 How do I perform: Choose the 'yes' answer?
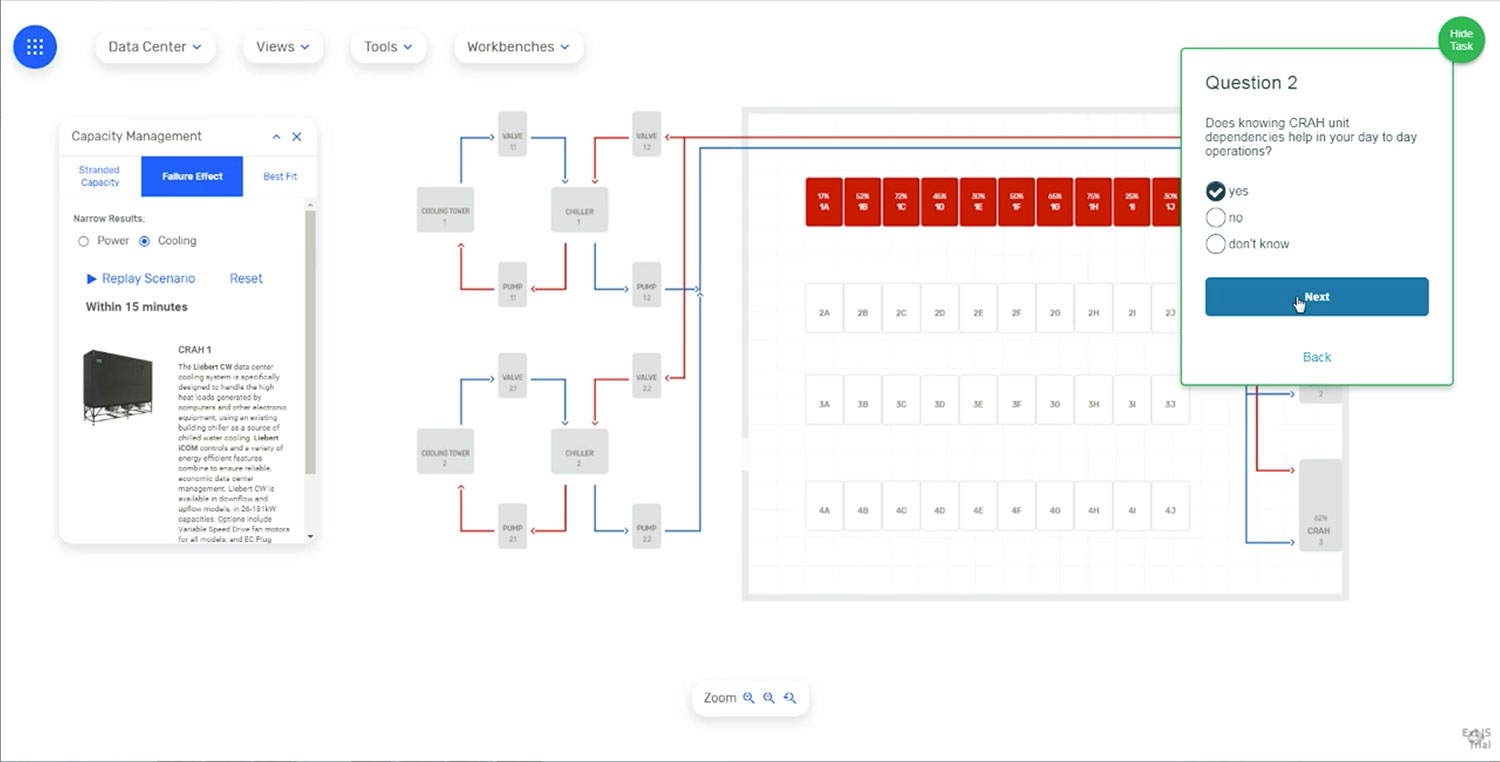click(1216, 191)
